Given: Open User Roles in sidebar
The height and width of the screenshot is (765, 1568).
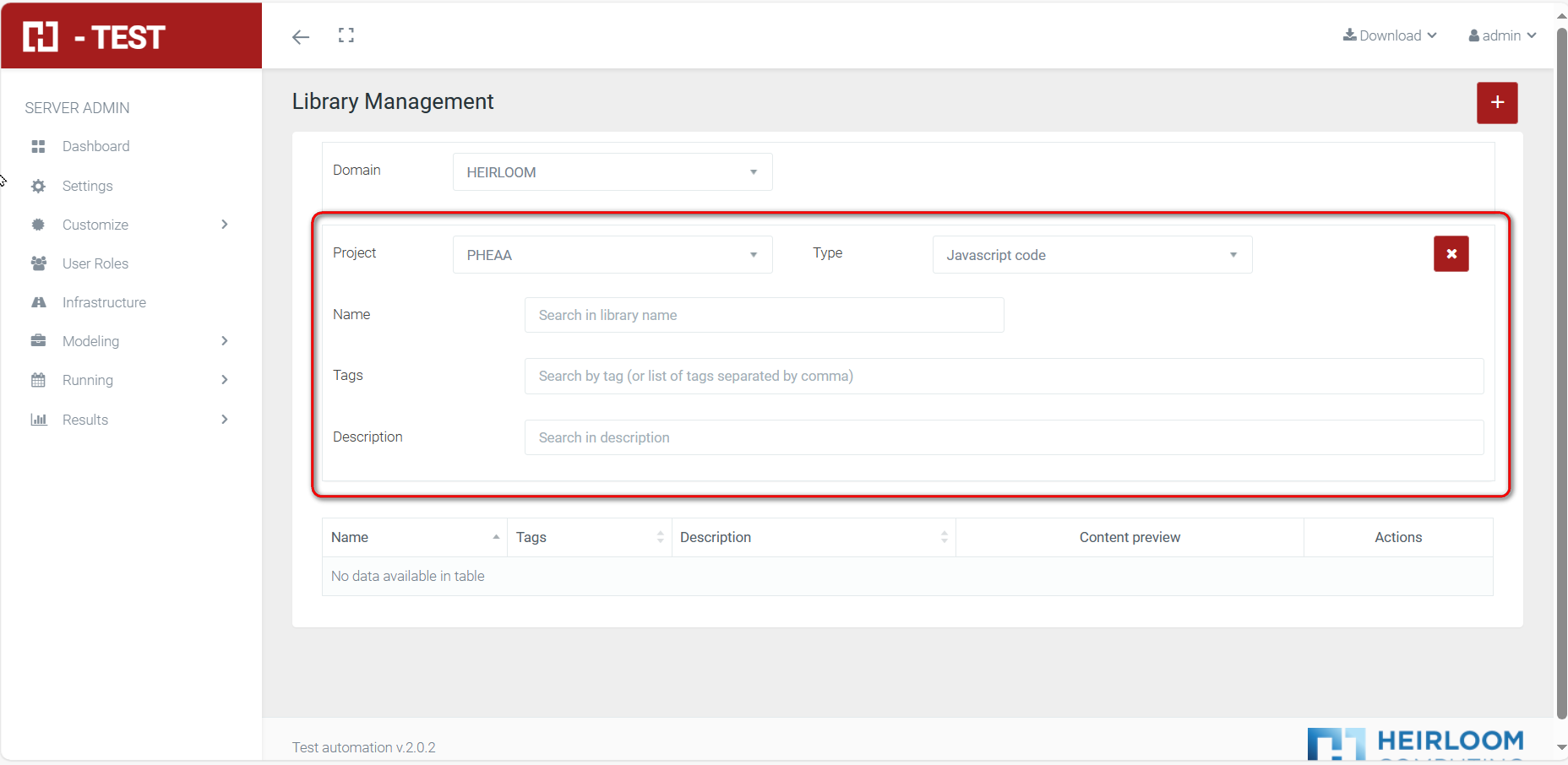Looking at the screenshot, I should (x=95, y=263).
